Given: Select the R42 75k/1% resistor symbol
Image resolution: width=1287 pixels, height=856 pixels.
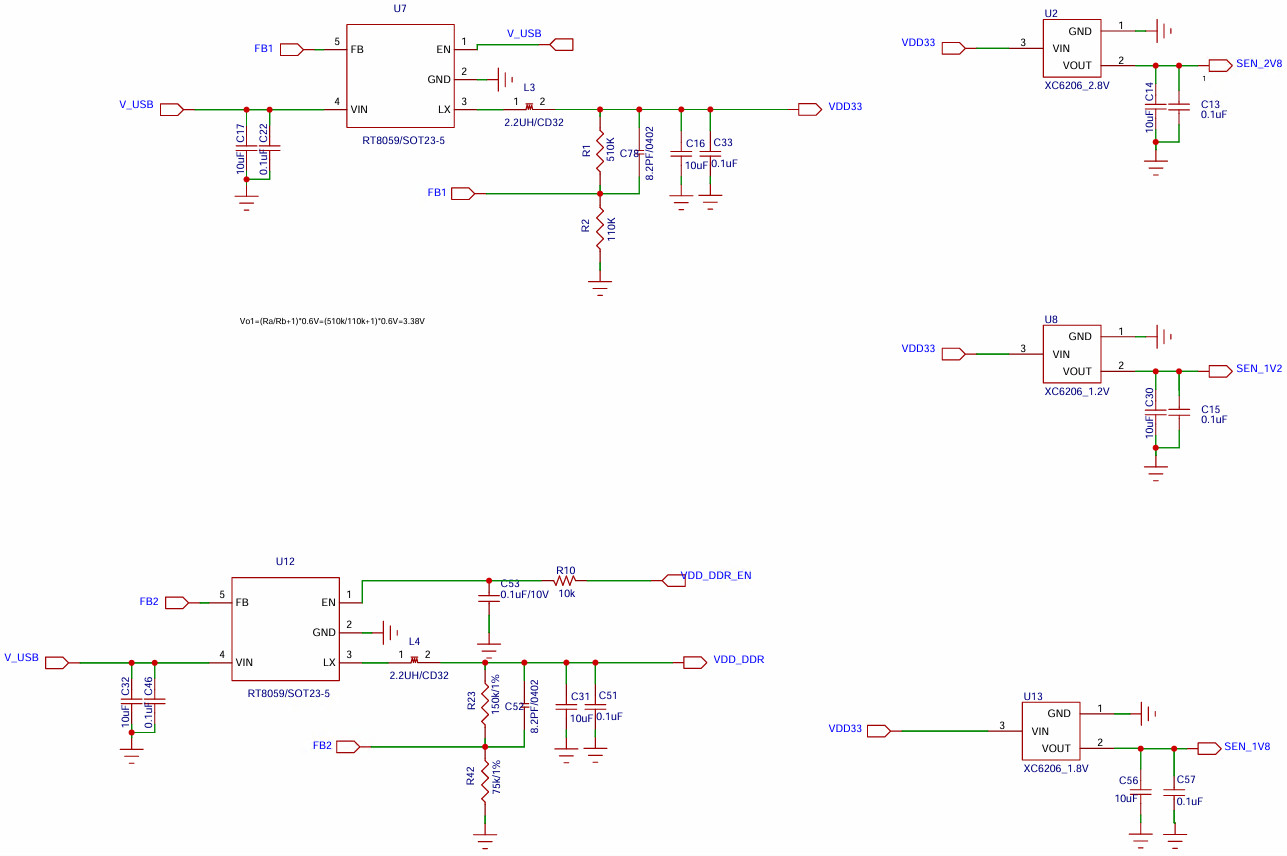Looking at the screenshot, I should pos(485,781).
